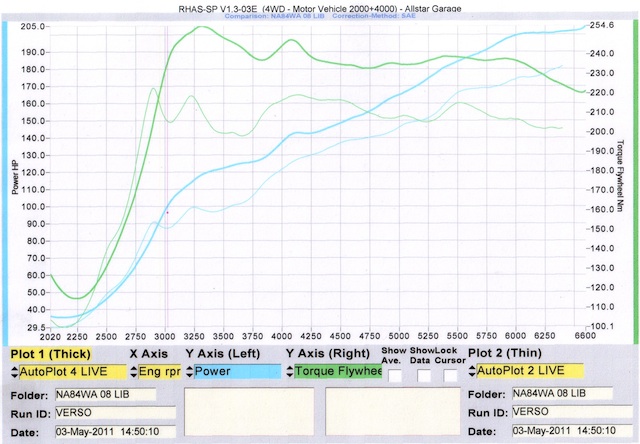The image size is (640, 444).
Task: Enable the Lock Cursor checkbox
Action: (450, 375)
